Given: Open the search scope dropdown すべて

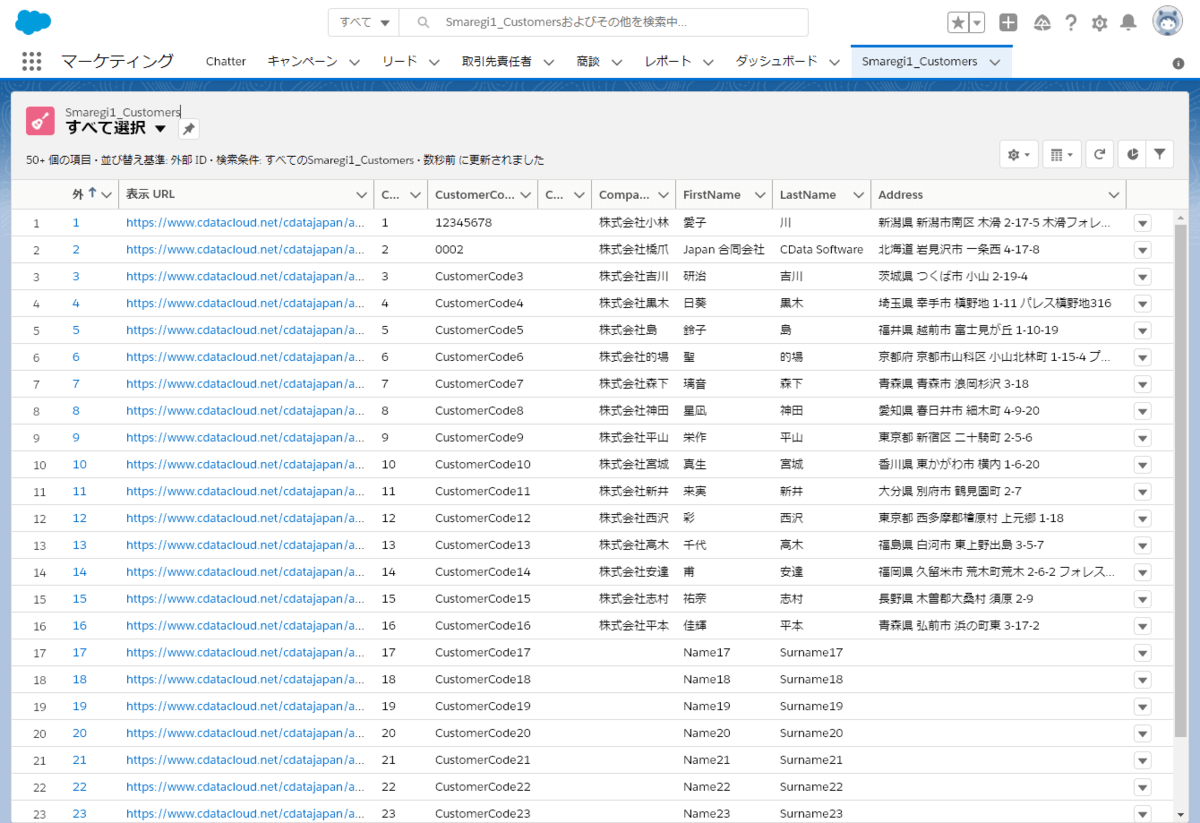Looking at the screenshot, I should [x=364, y=22].
